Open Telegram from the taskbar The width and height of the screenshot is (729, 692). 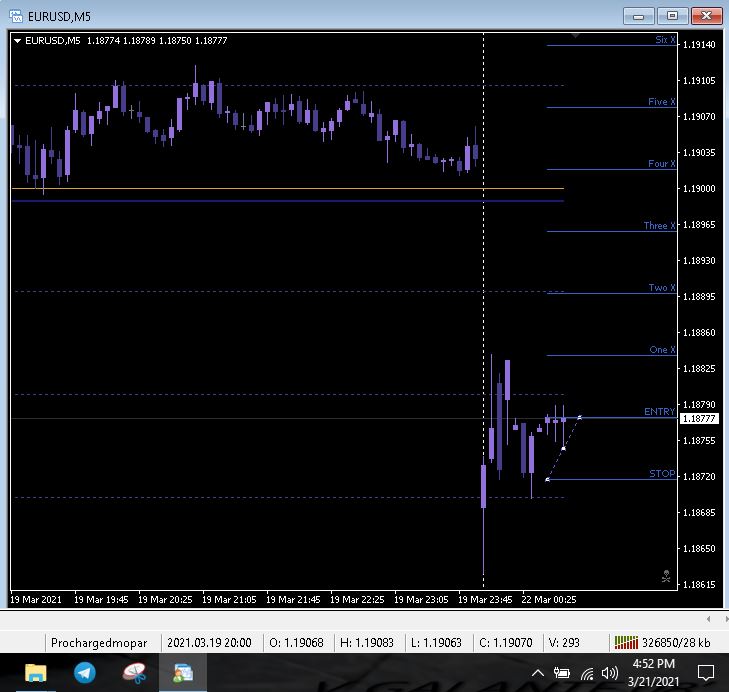click(x=85, y=673)
